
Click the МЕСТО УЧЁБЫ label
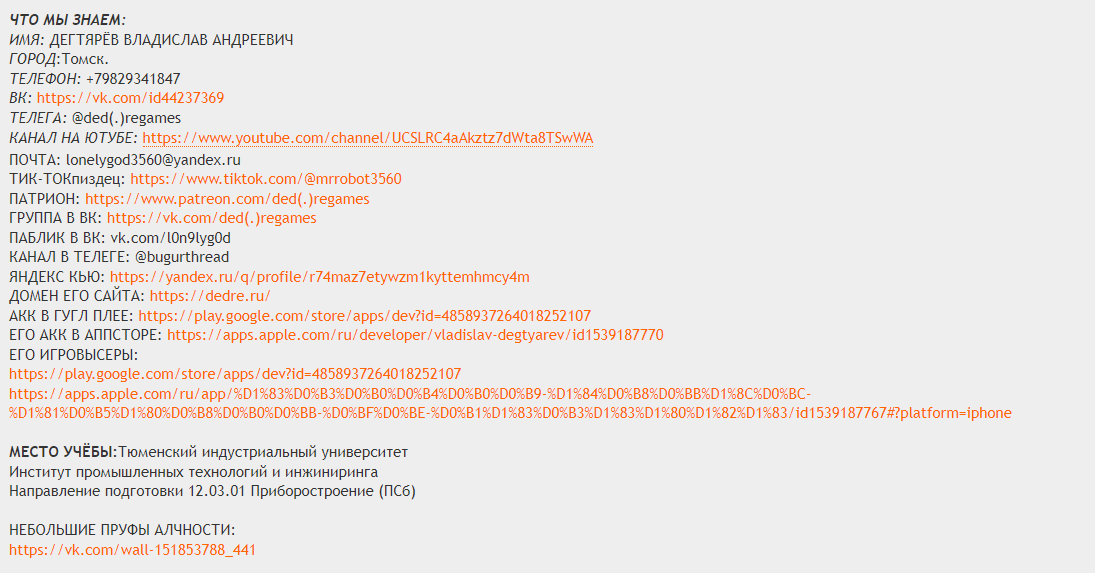pos(62,452)
